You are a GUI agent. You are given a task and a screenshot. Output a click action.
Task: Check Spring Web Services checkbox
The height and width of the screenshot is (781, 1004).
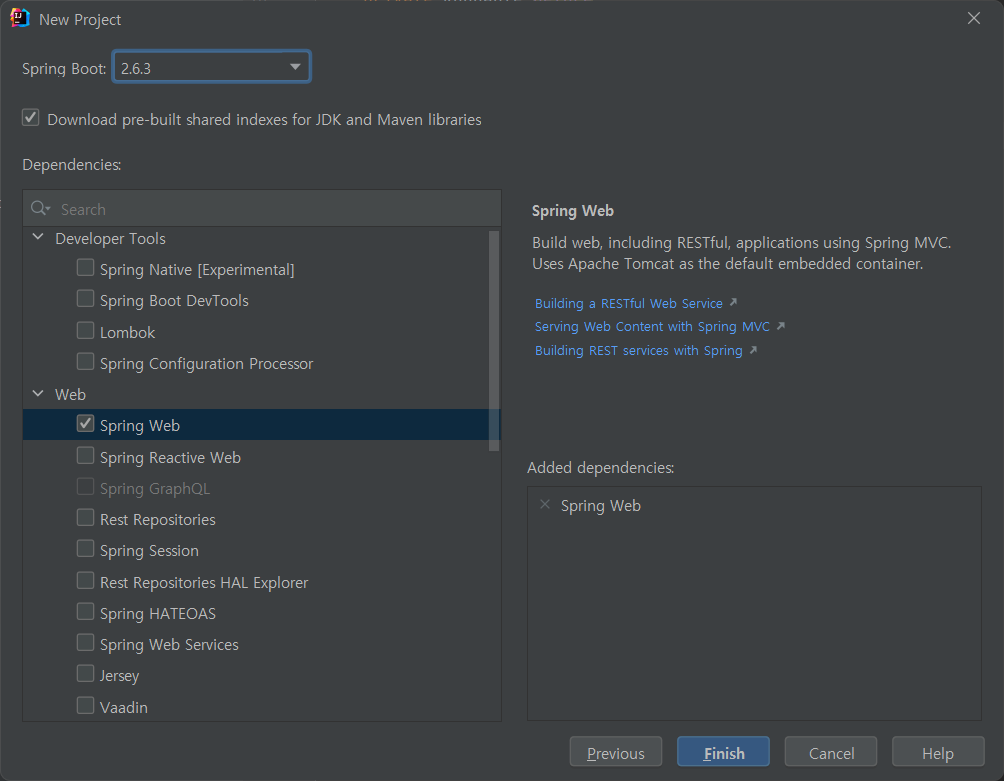[85, 642]
